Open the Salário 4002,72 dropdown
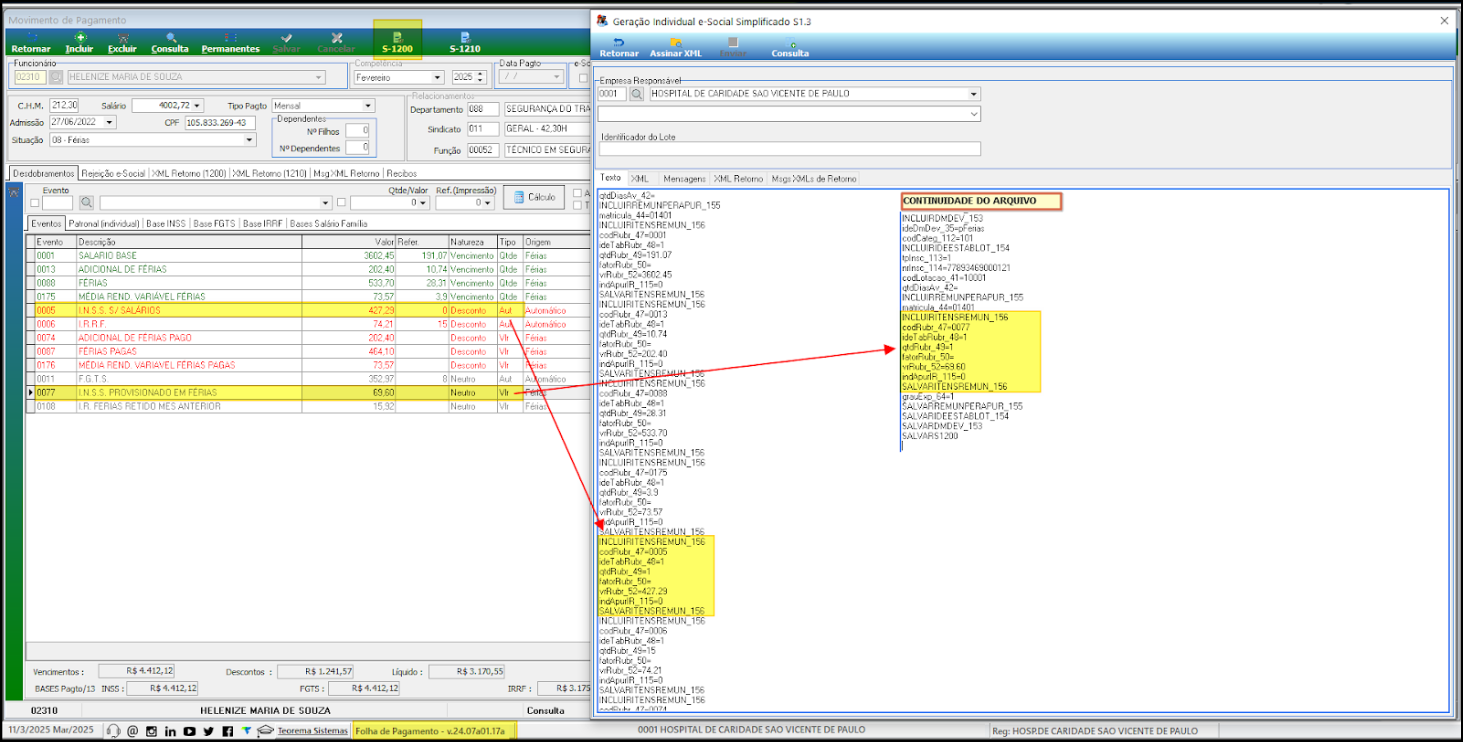Viewport: 1463px width, 742px height. 197,105
